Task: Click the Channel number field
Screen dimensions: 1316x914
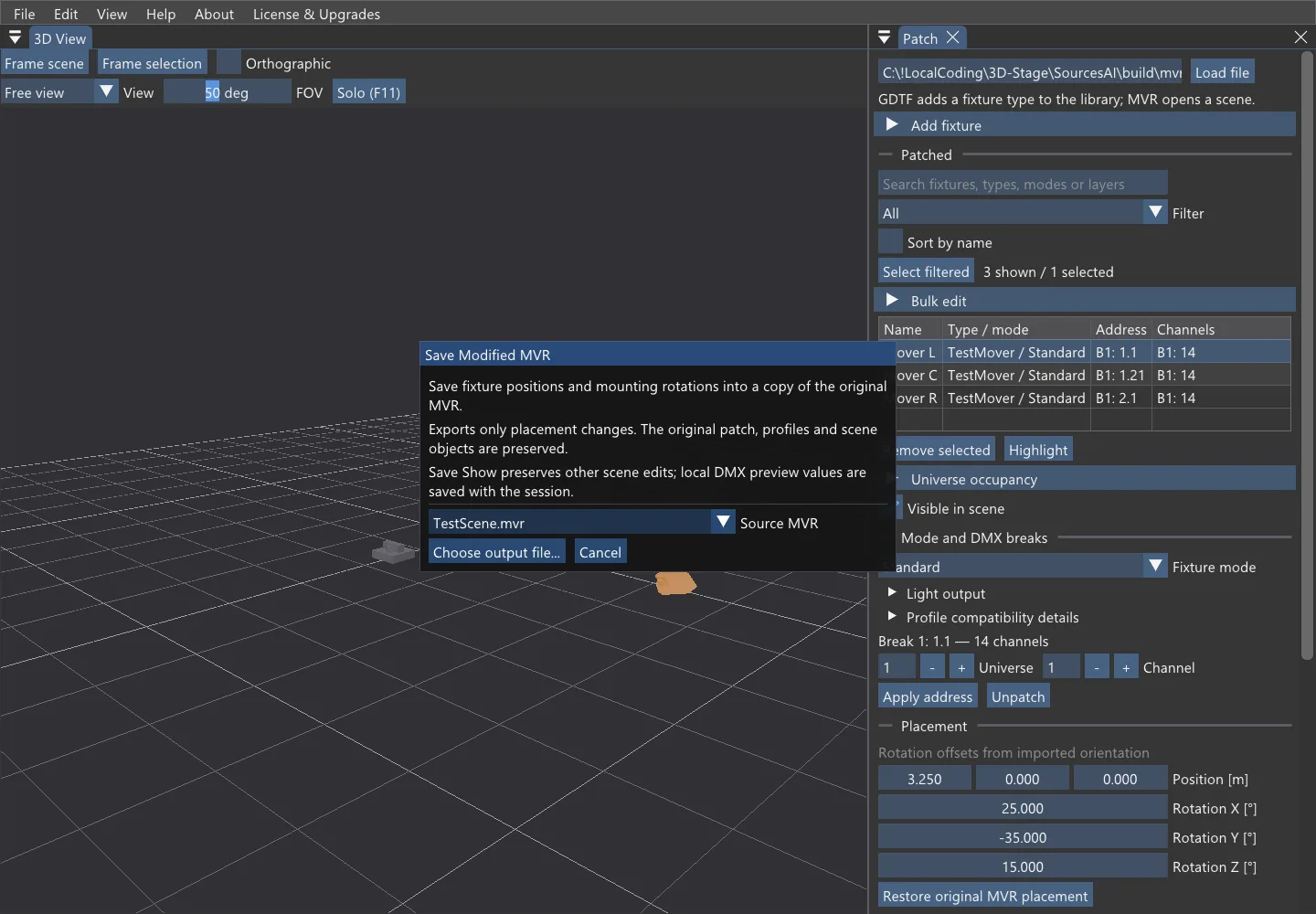Action: point(1061,667)
